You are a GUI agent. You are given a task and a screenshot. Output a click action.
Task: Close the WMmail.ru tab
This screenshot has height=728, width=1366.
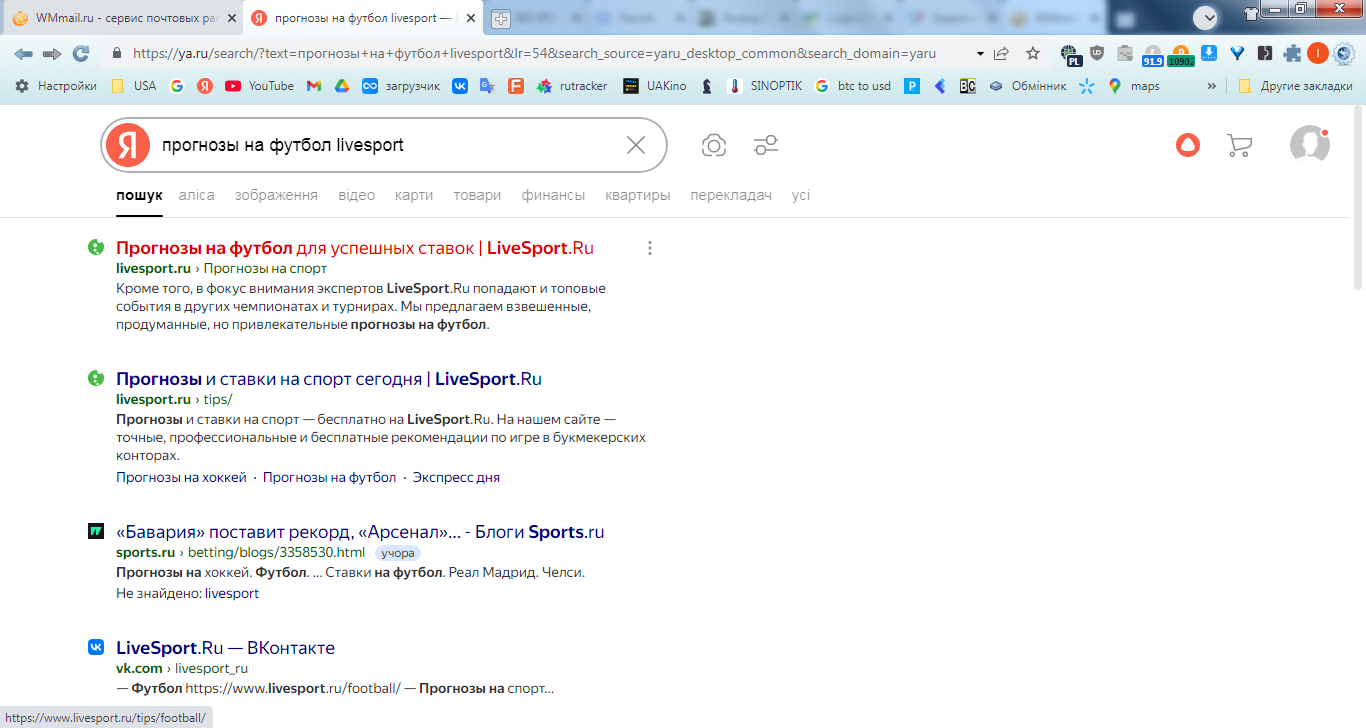pos(231,19)
